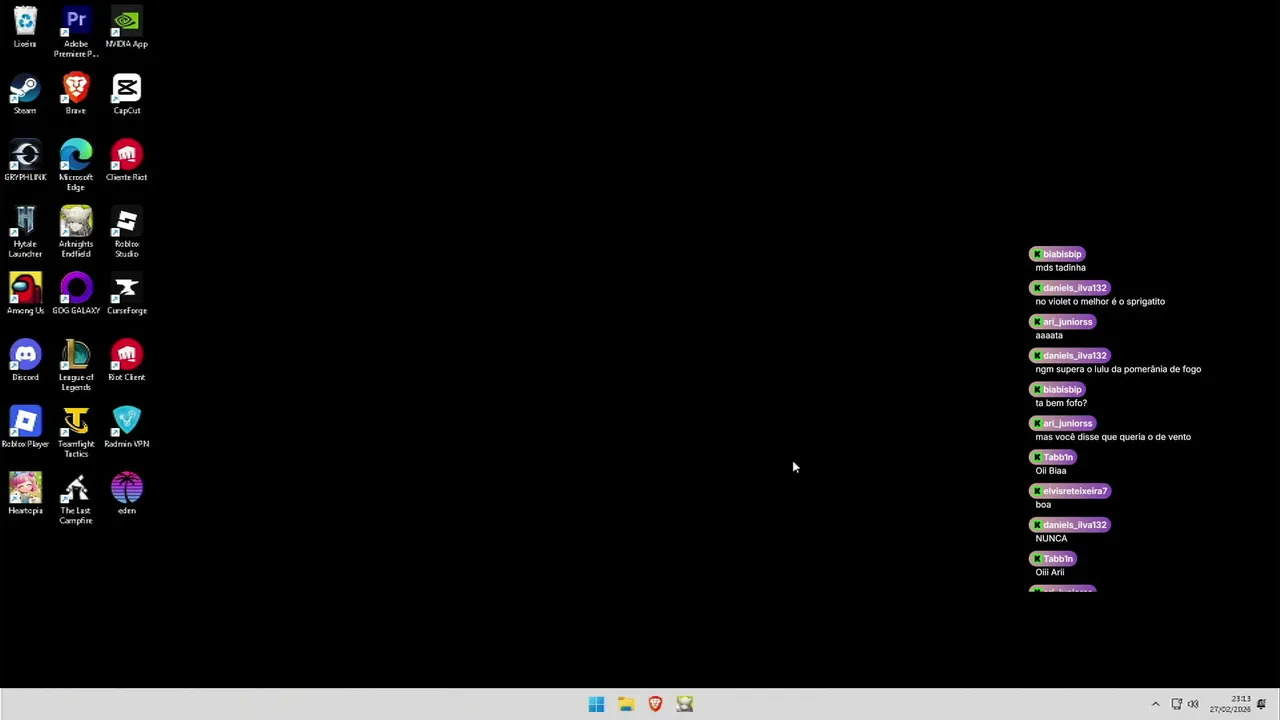Open the Lixeira recycle bin icon
1280x720 pixels.
pos(25,27)
